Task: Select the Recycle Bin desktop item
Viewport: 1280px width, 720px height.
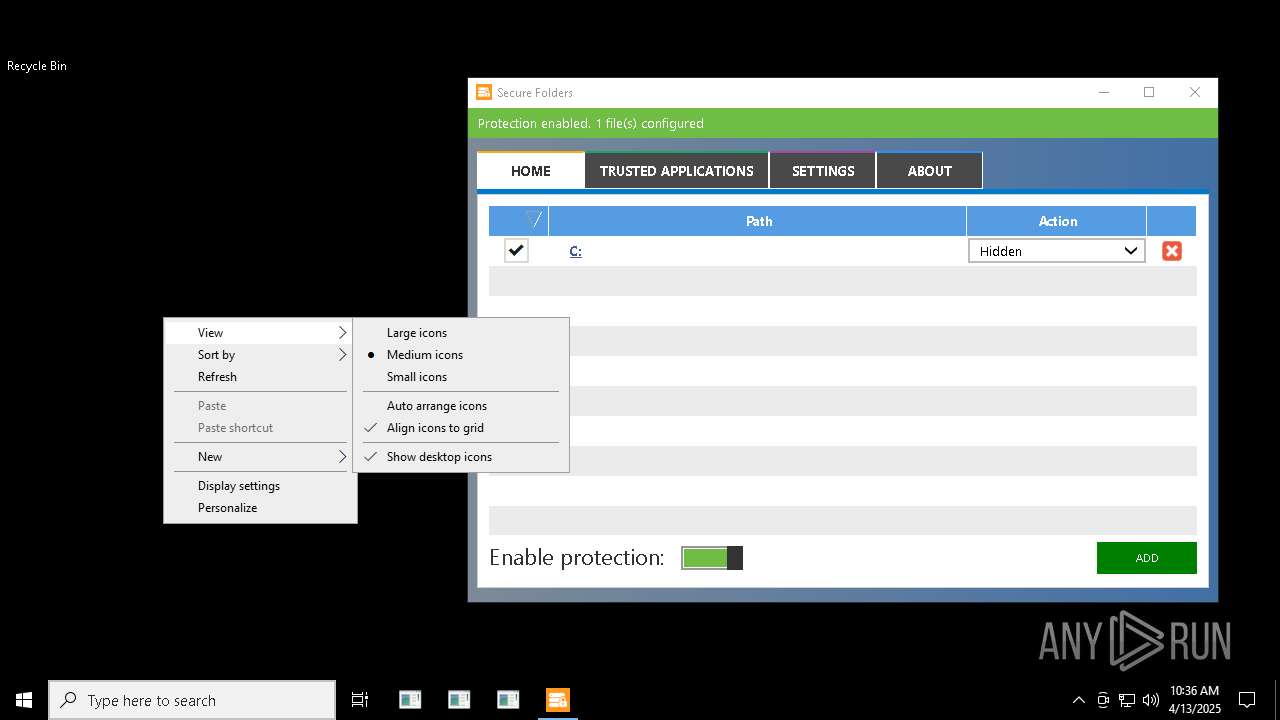Action: pyautogui.click(x=37, y=66)
